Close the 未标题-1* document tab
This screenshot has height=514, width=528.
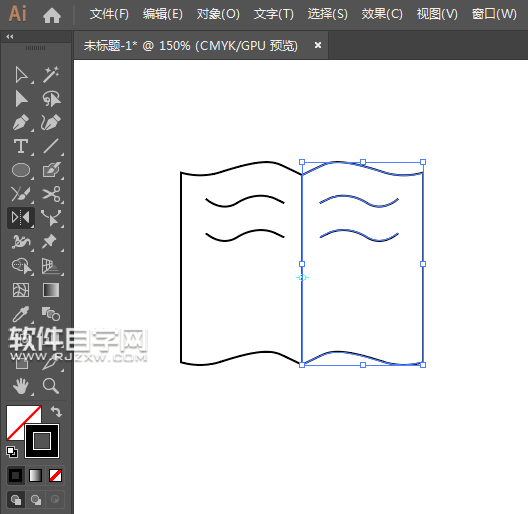point(318,45)
